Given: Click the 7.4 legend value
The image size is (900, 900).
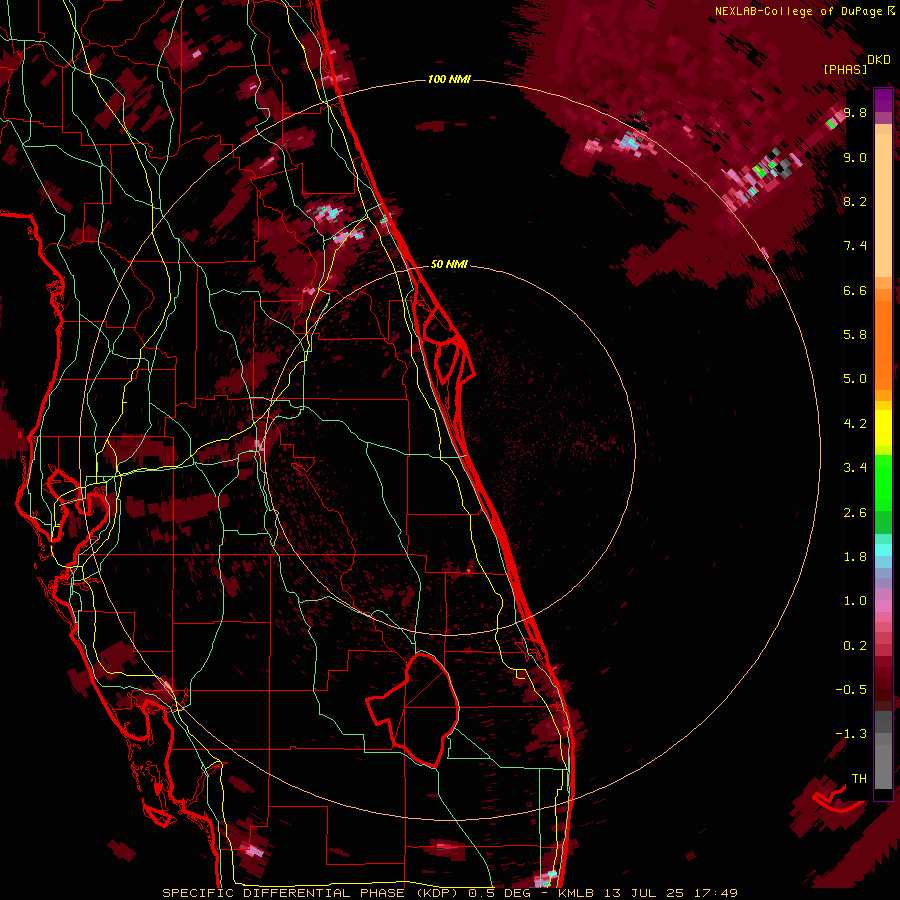Looking at the screenshot, I should pyautogui.click(x=855, y=246).
